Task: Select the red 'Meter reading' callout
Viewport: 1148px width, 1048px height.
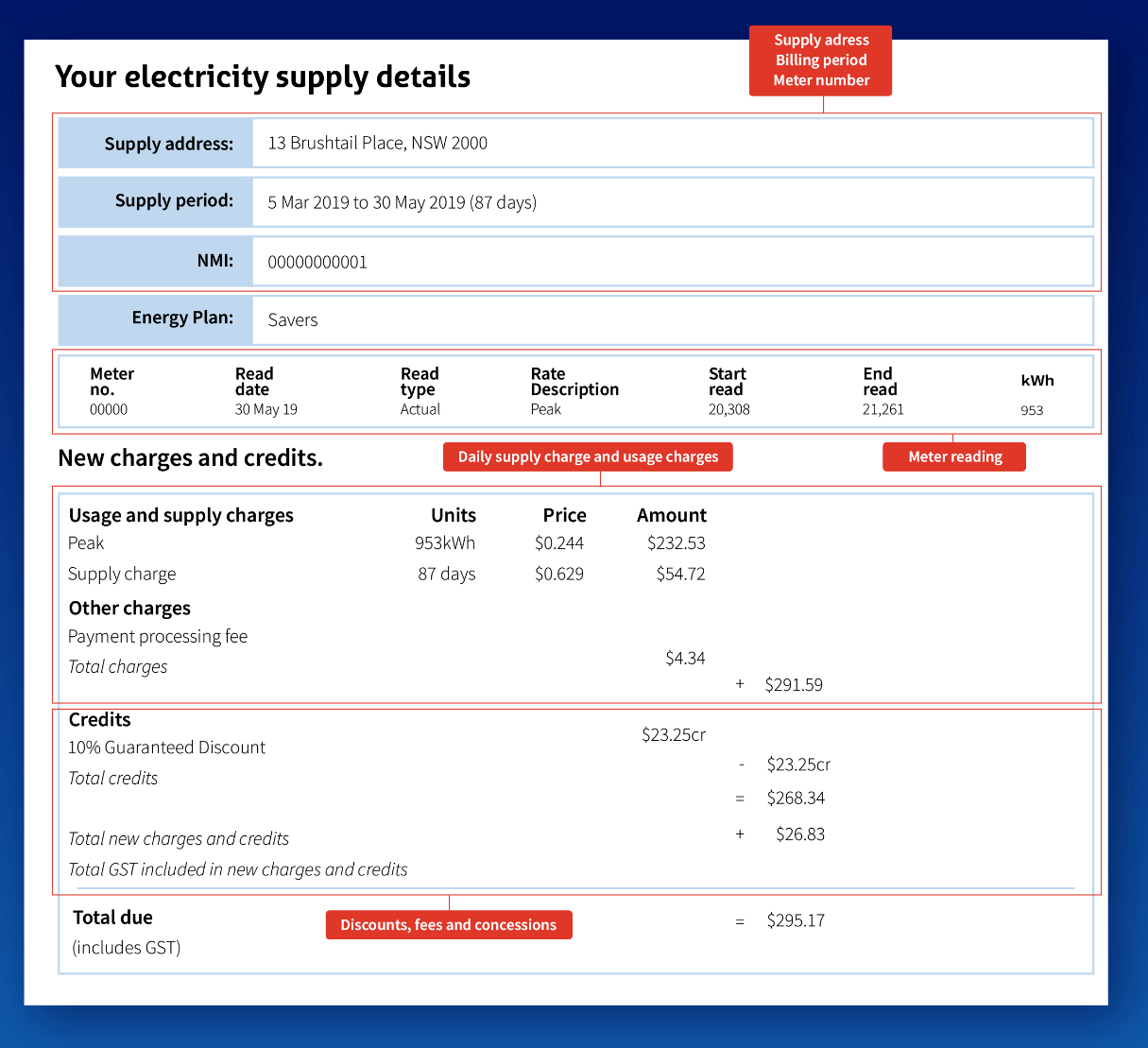Action: tap(954, 457)
